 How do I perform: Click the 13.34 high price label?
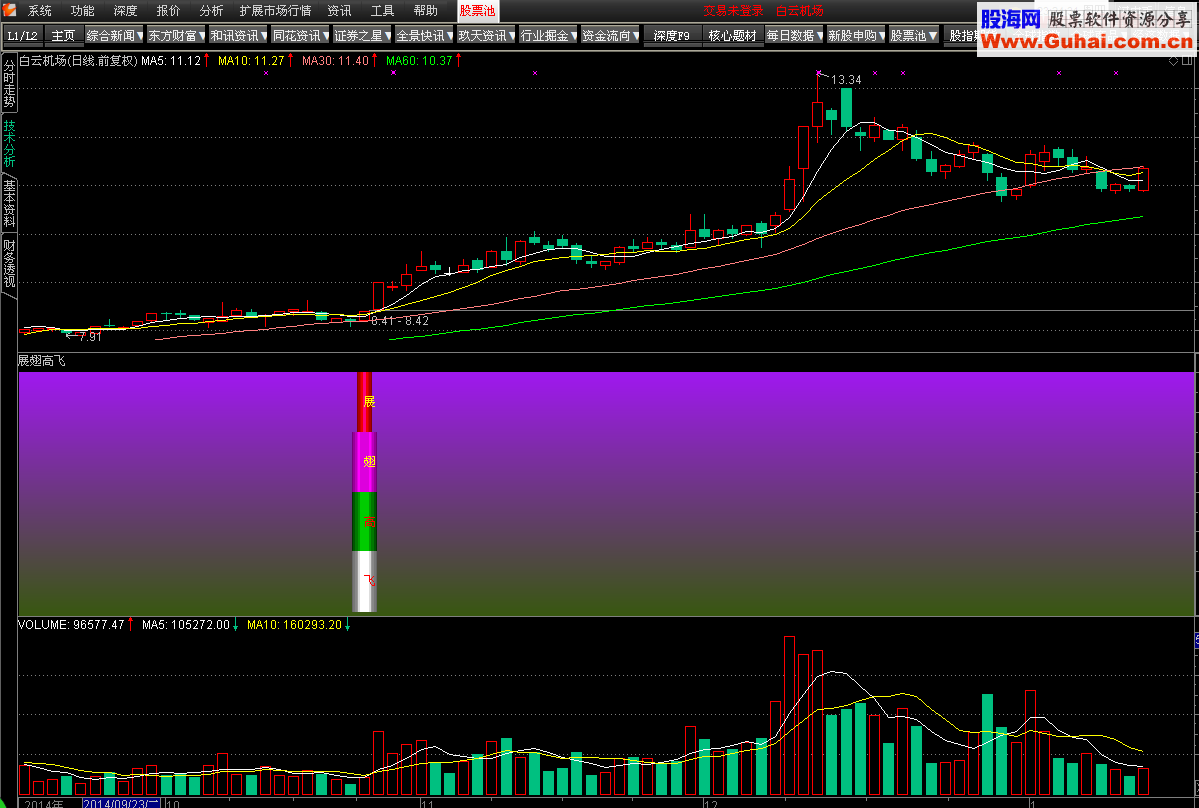click(846, 80)
